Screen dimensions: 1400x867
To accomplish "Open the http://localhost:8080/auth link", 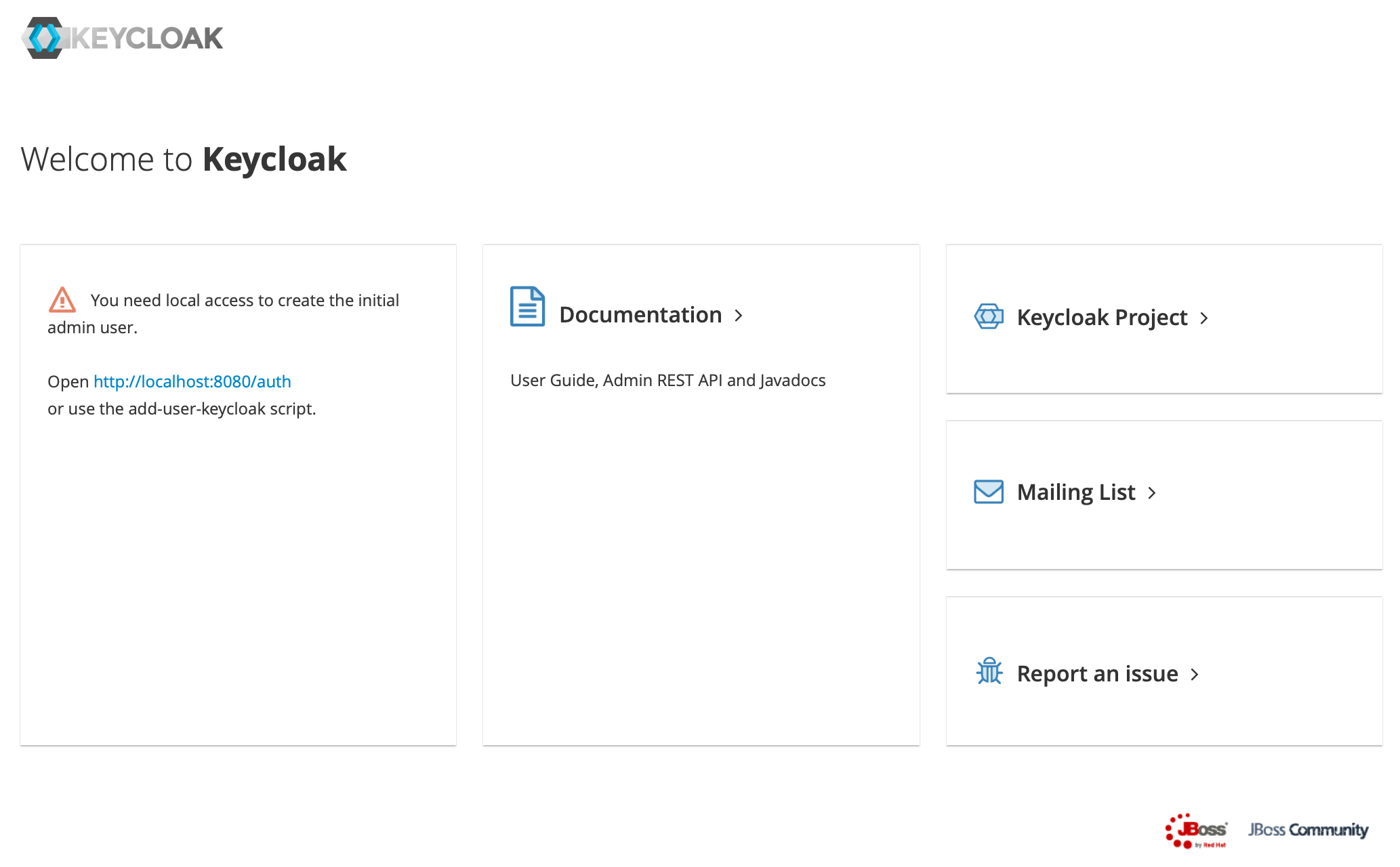I will click(x=192, y=381).
